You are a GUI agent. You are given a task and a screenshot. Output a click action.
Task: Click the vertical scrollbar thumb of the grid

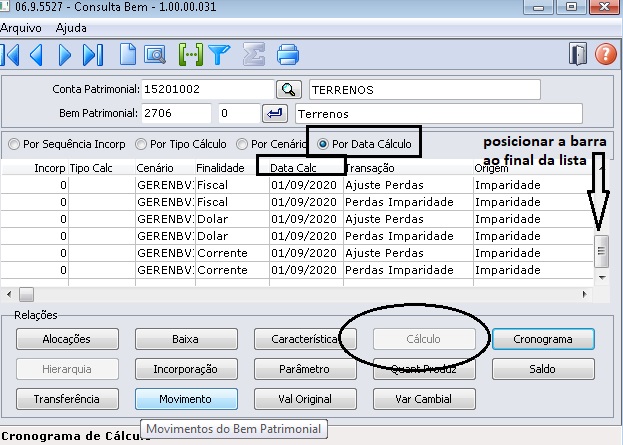click(602, 251)
